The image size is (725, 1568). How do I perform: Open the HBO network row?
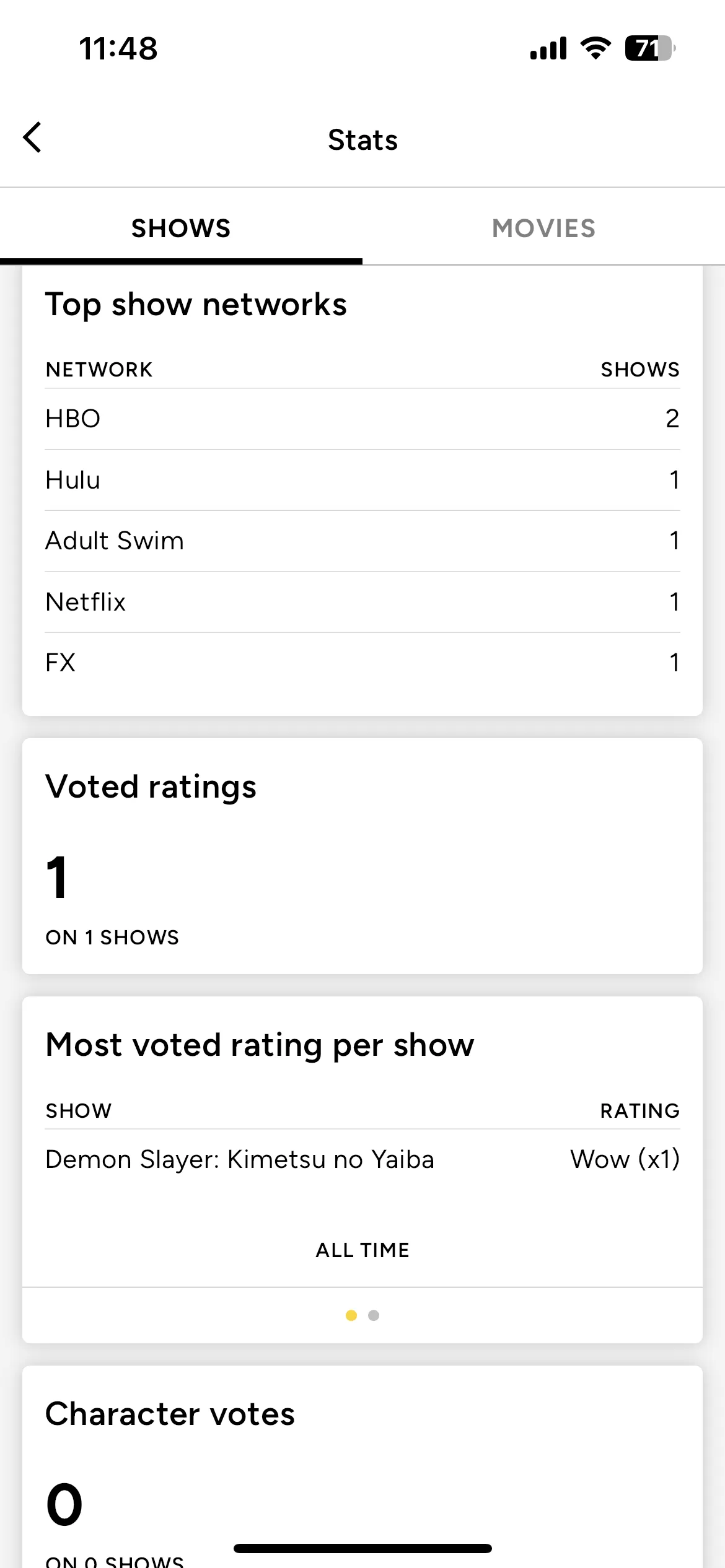tap(362, 419)
